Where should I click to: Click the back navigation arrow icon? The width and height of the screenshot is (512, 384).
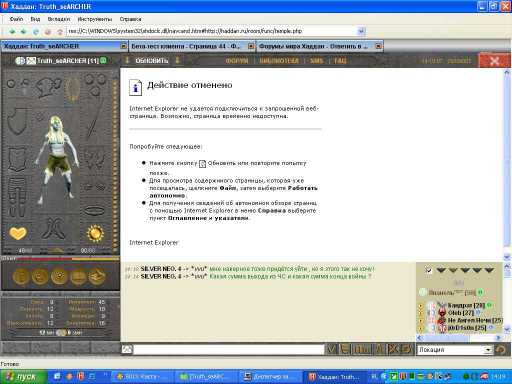(12, 32)
